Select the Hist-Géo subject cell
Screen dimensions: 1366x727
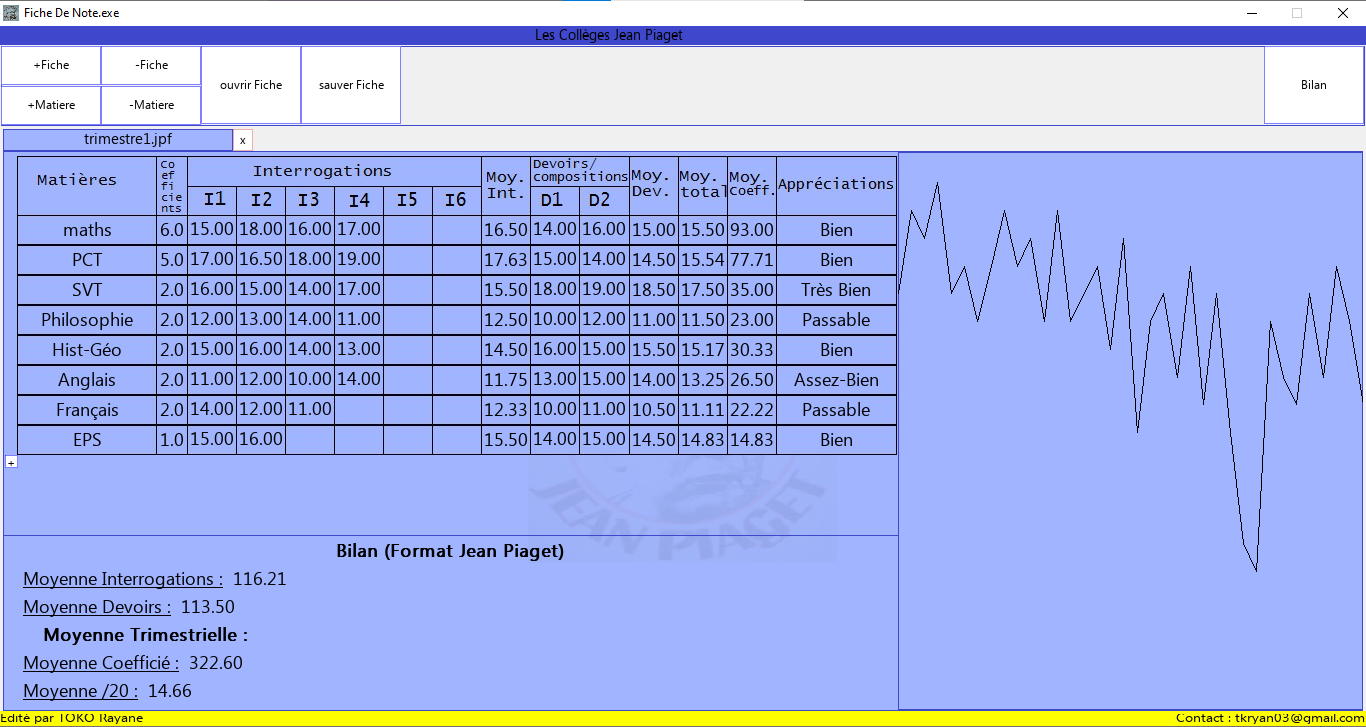pyautogui.click(x=87, y=350)
